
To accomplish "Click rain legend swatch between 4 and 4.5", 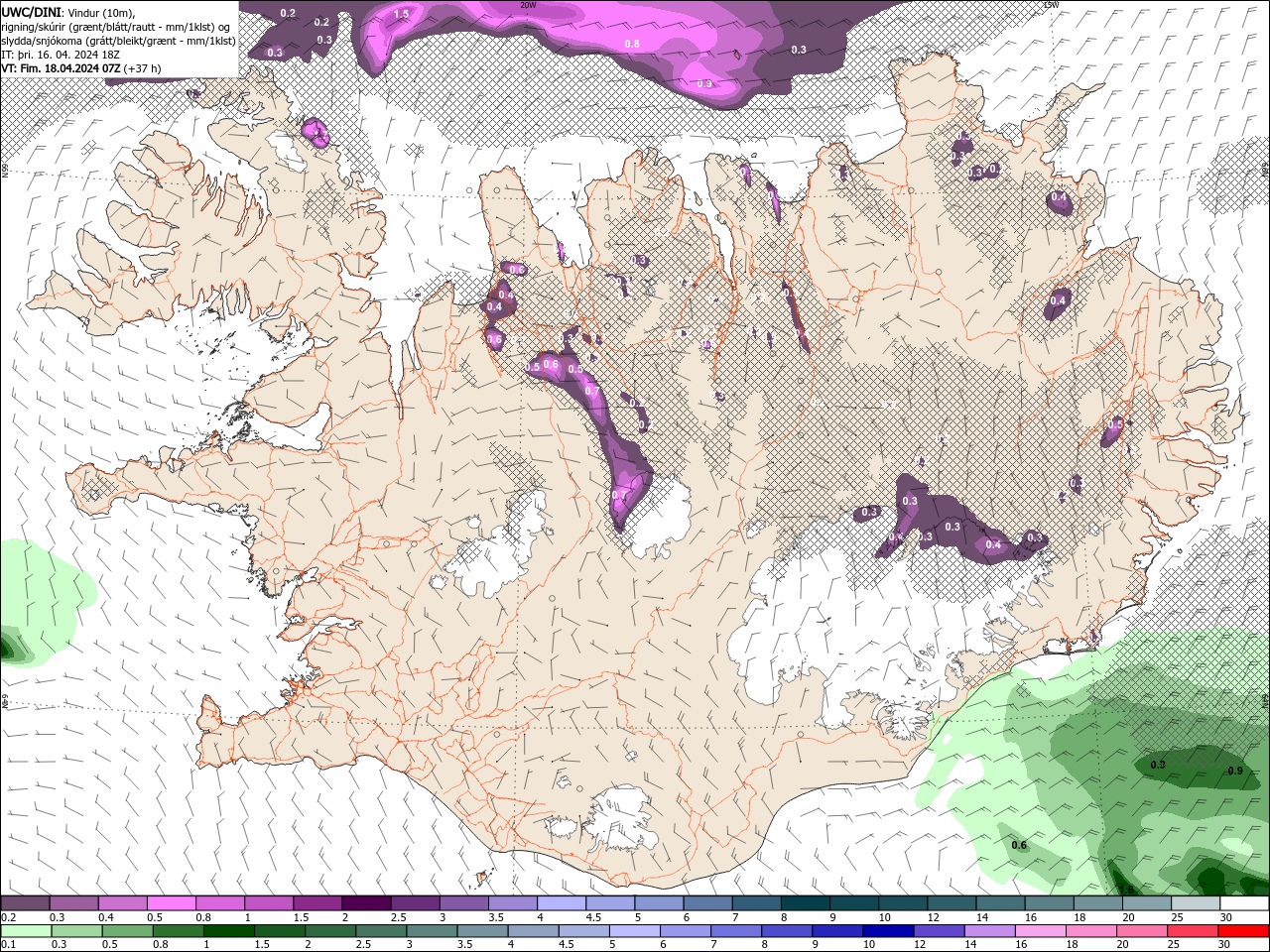I will coord(533,930).
